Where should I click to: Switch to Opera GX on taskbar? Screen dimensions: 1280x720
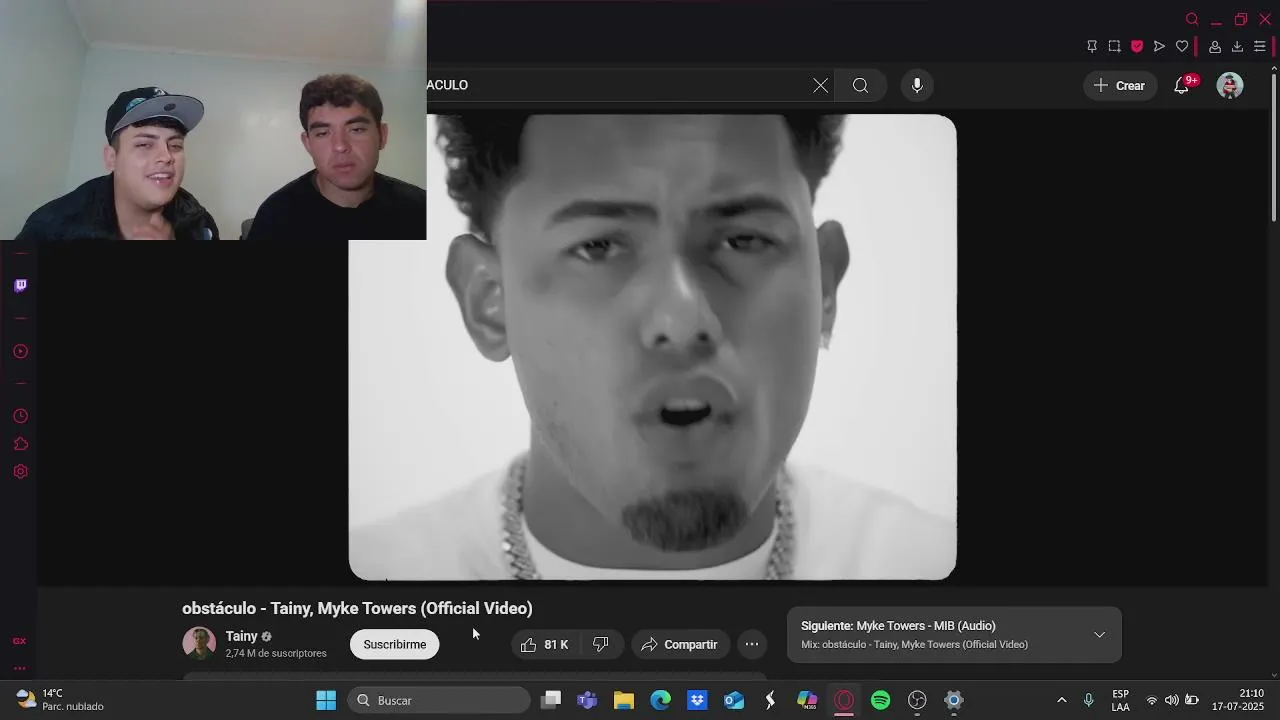click(844, 700)
